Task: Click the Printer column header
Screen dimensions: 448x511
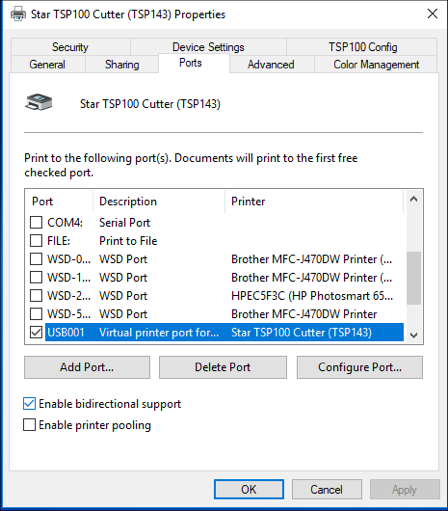Action: pyautogui.click(x=314, y=201)
